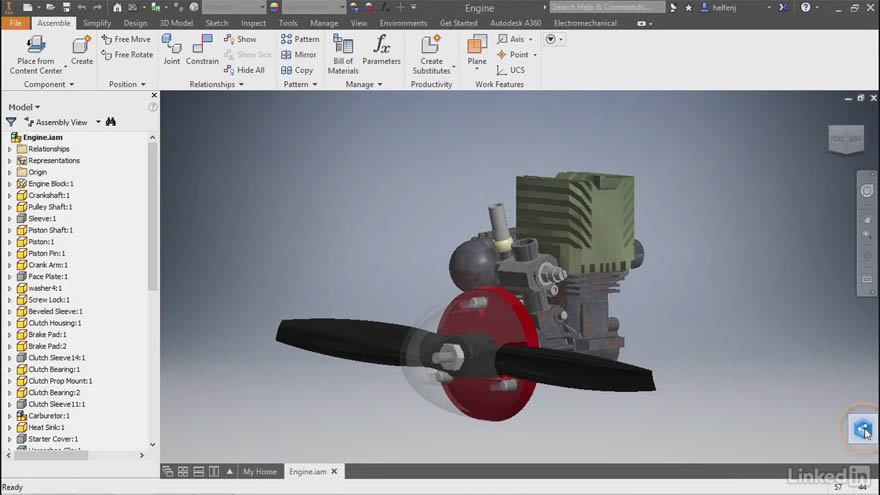Select the UCS tool
The height and width of the screenshot is (495, 880).
511,70
